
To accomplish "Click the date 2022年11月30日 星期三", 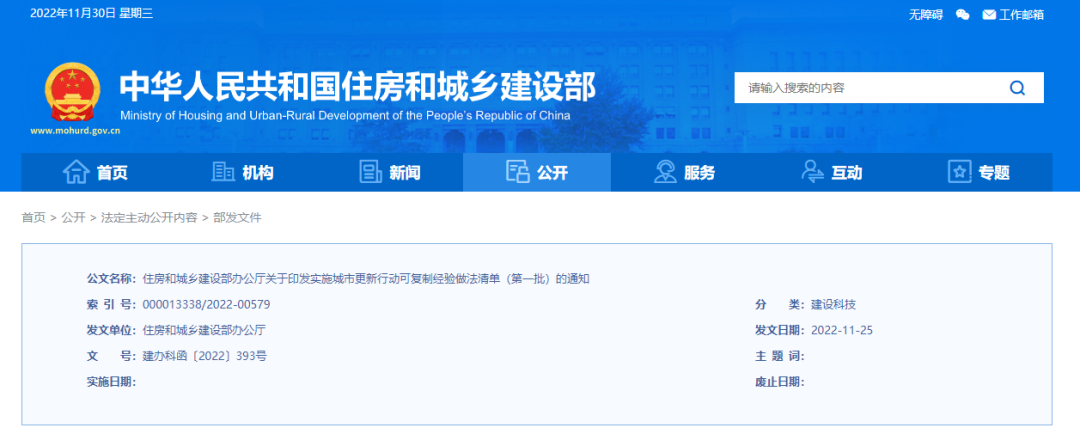I will pos(92,14).
